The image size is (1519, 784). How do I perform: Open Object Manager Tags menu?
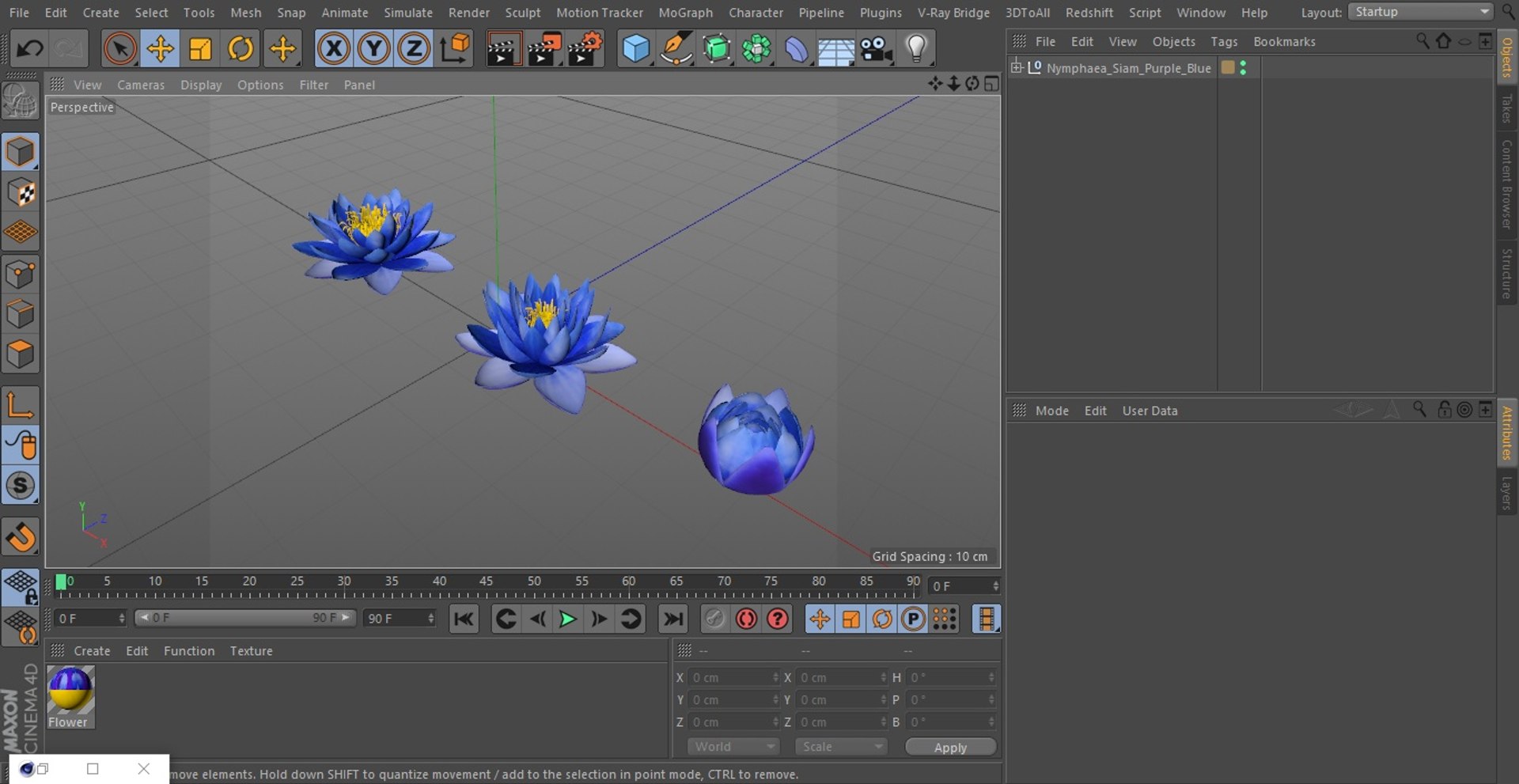coord(1224,42)
